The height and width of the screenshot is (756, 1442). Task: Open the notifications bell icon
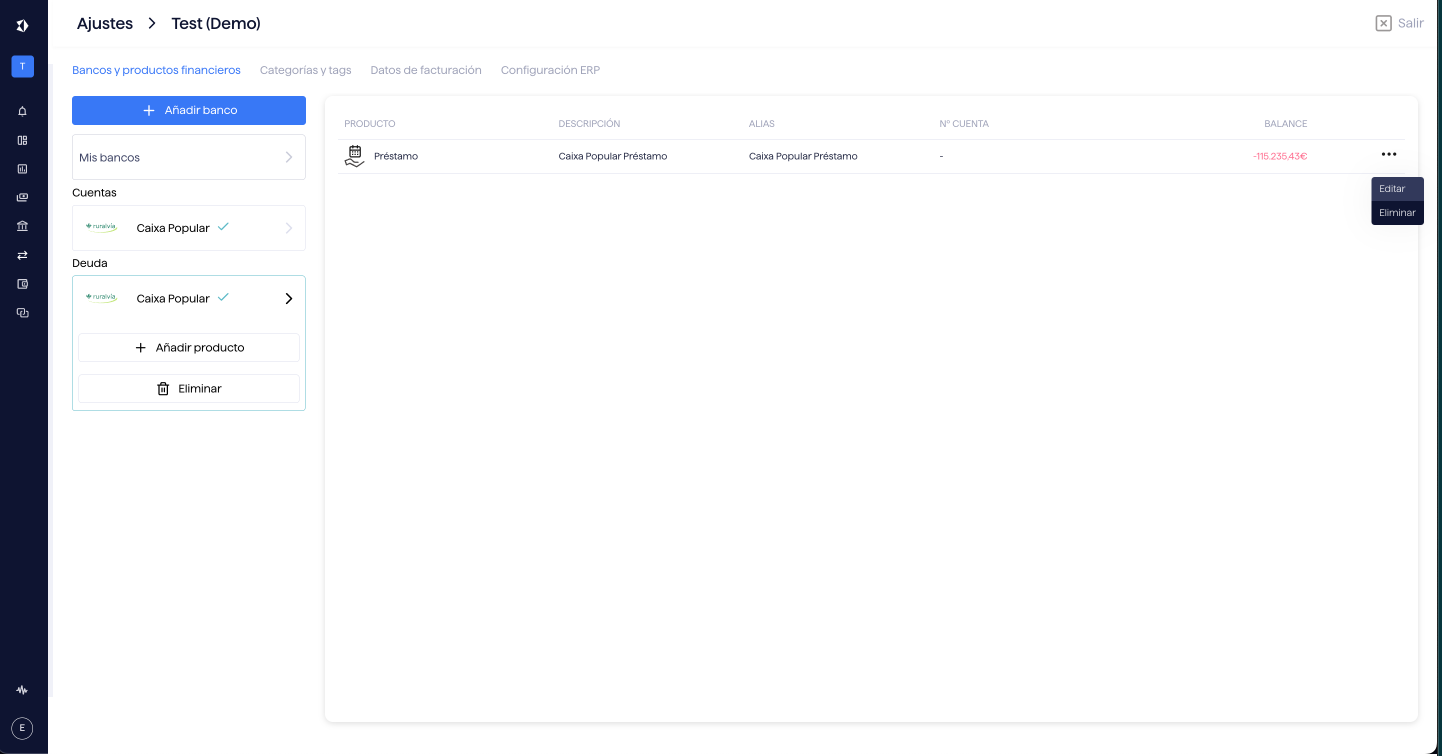tap(22, 111)
